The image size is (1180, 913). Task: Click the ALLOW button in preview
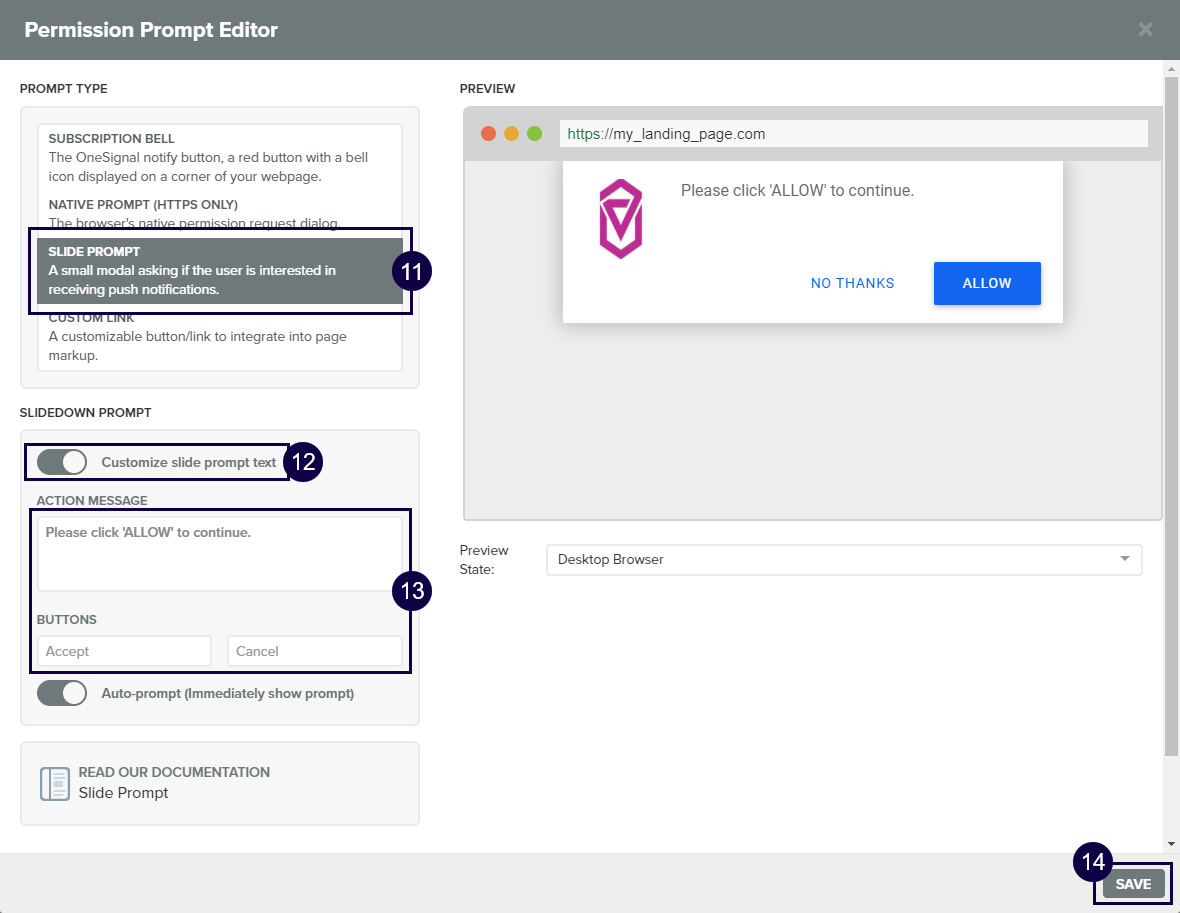[x=987, y=283]
